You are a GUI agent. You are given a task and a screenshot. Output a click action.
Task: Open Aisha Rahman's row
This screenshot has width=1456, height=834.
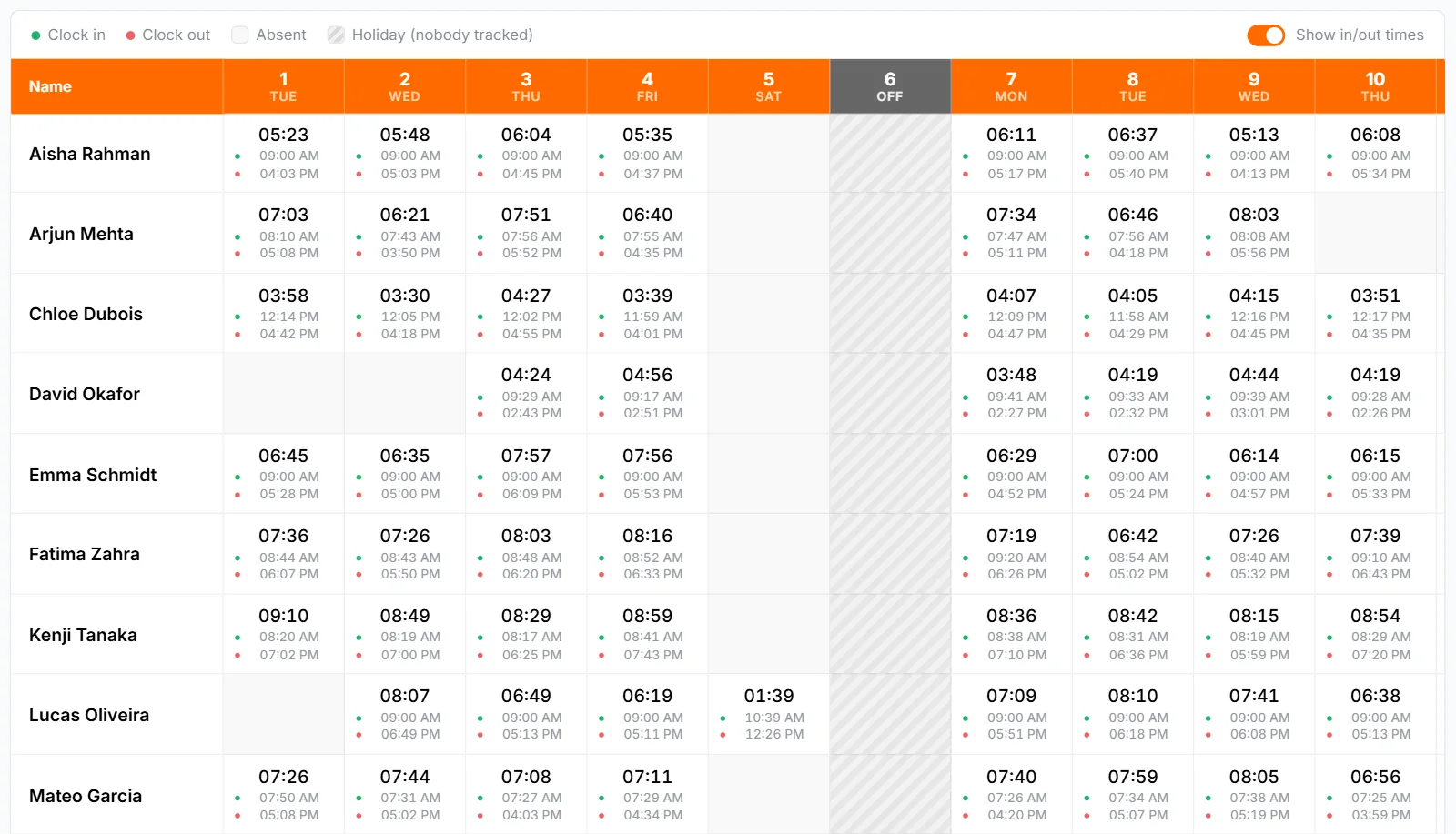click(x=728, y=154)
